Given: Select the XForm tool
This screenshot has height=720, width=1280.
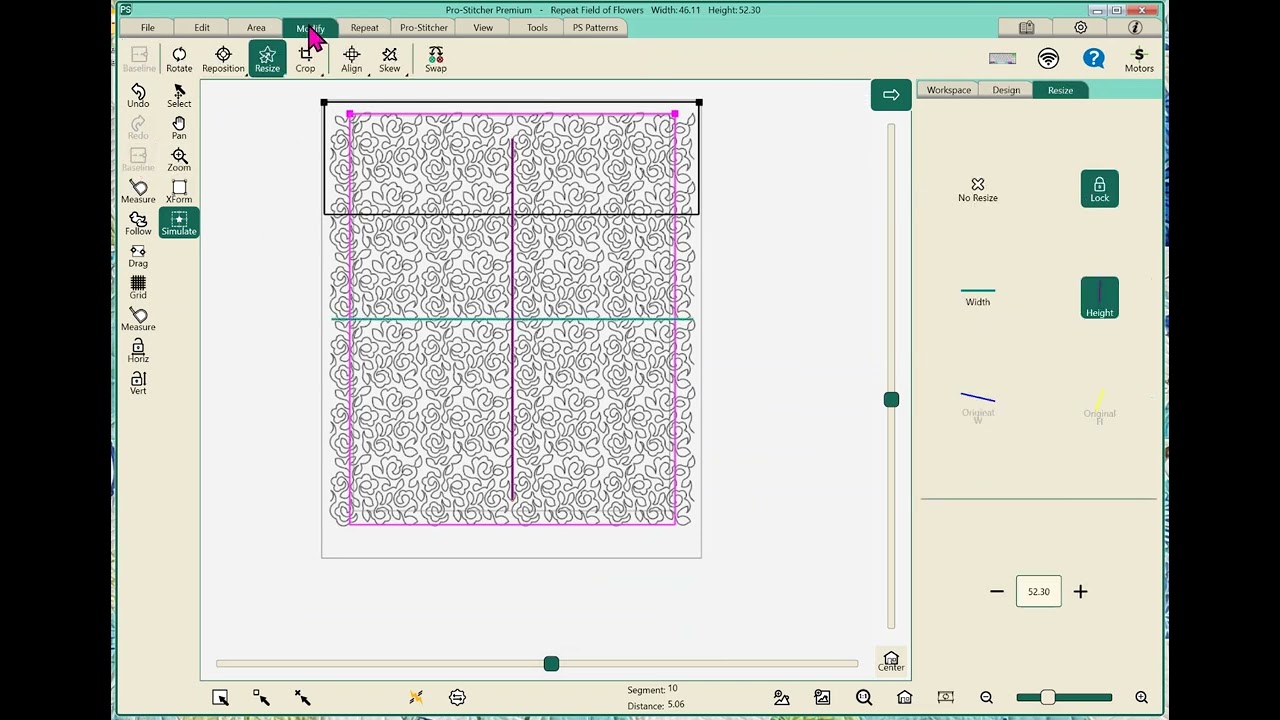Looking at the screenshot, I should tap(179, 192).
